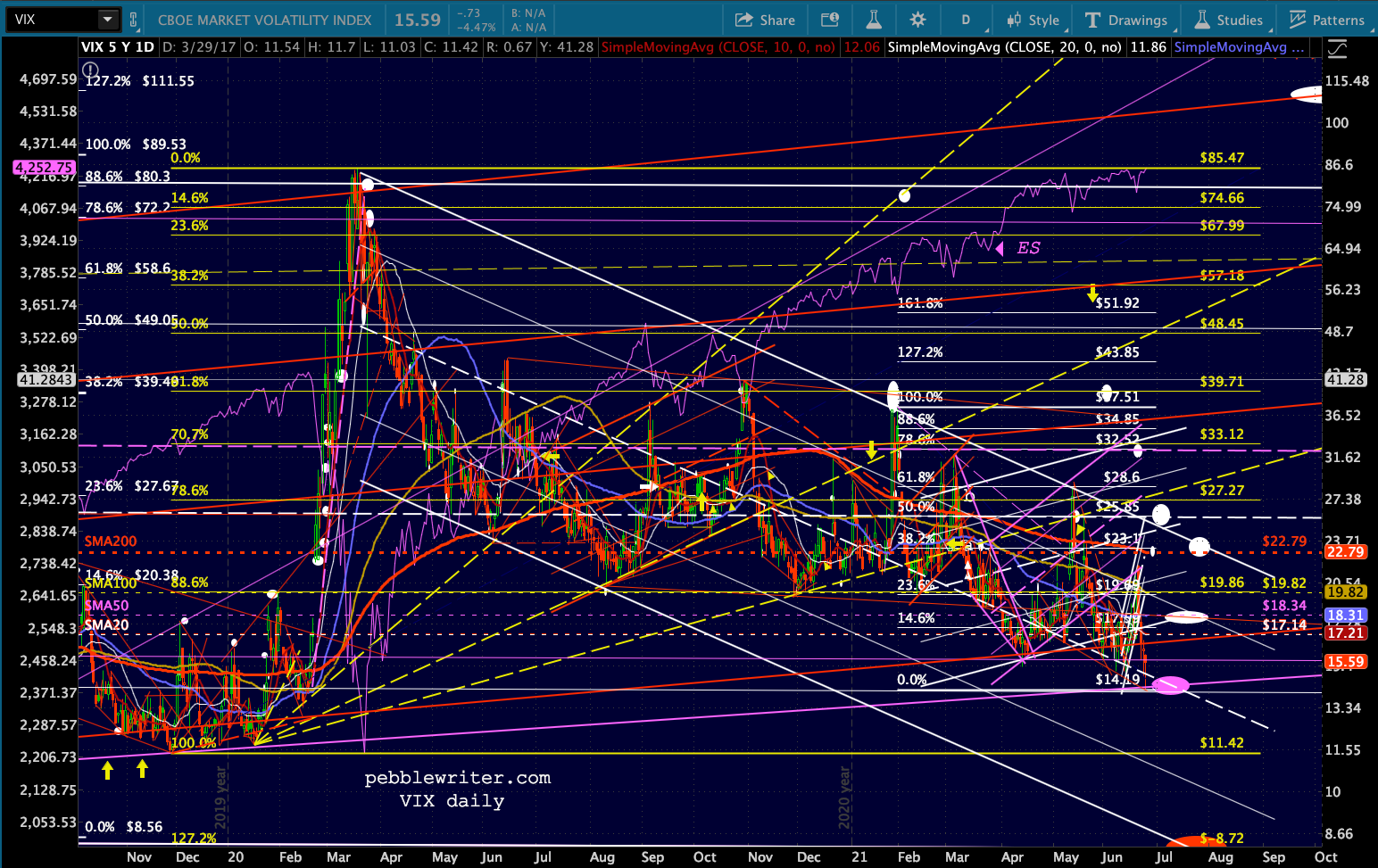Open the Studies menu
Image resolution: width=1378 pixels, height=868 pixels.
coord(1229,20)
